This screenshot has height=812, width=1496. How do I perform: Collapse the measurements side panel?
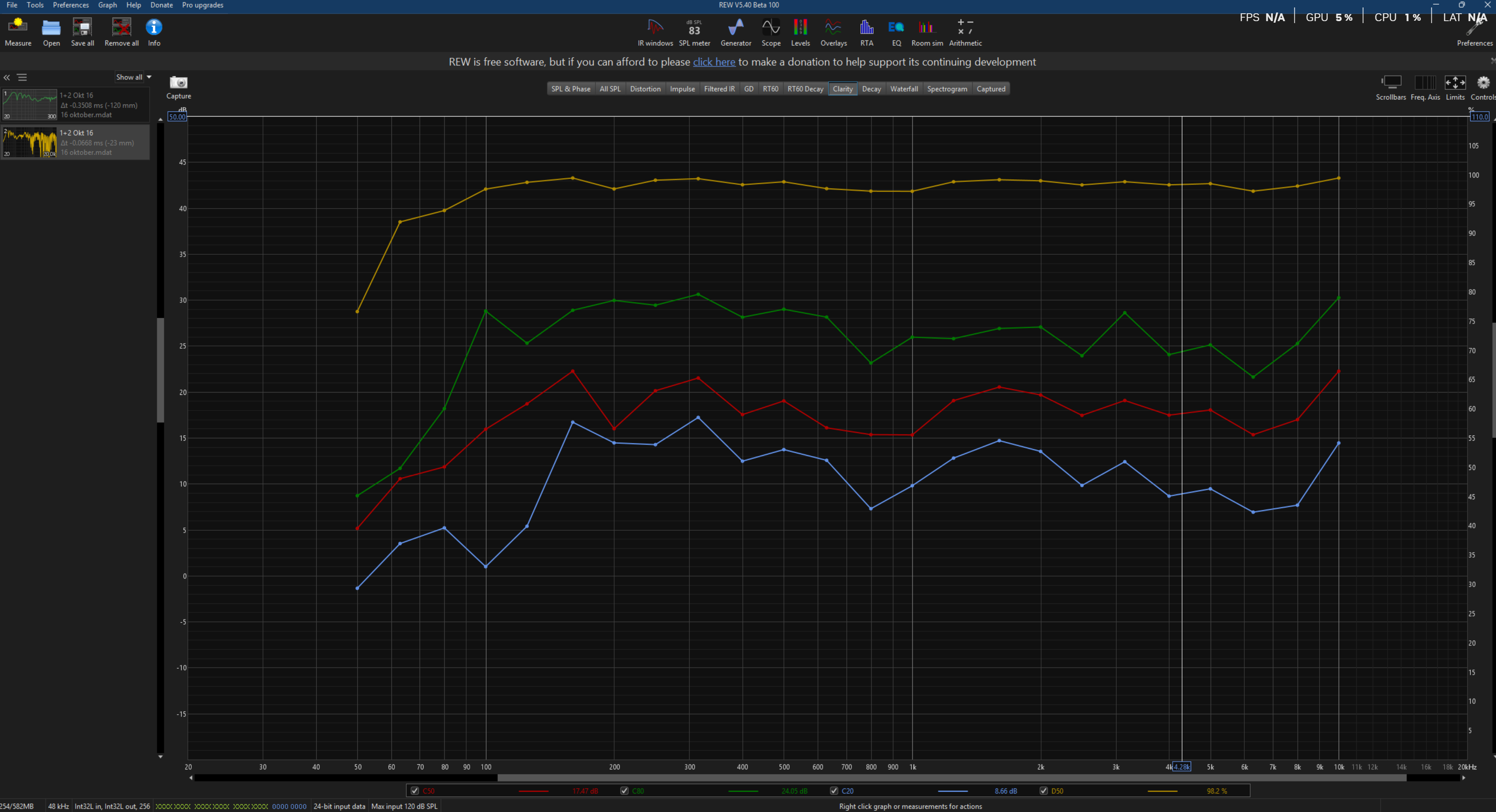point(7,77)
